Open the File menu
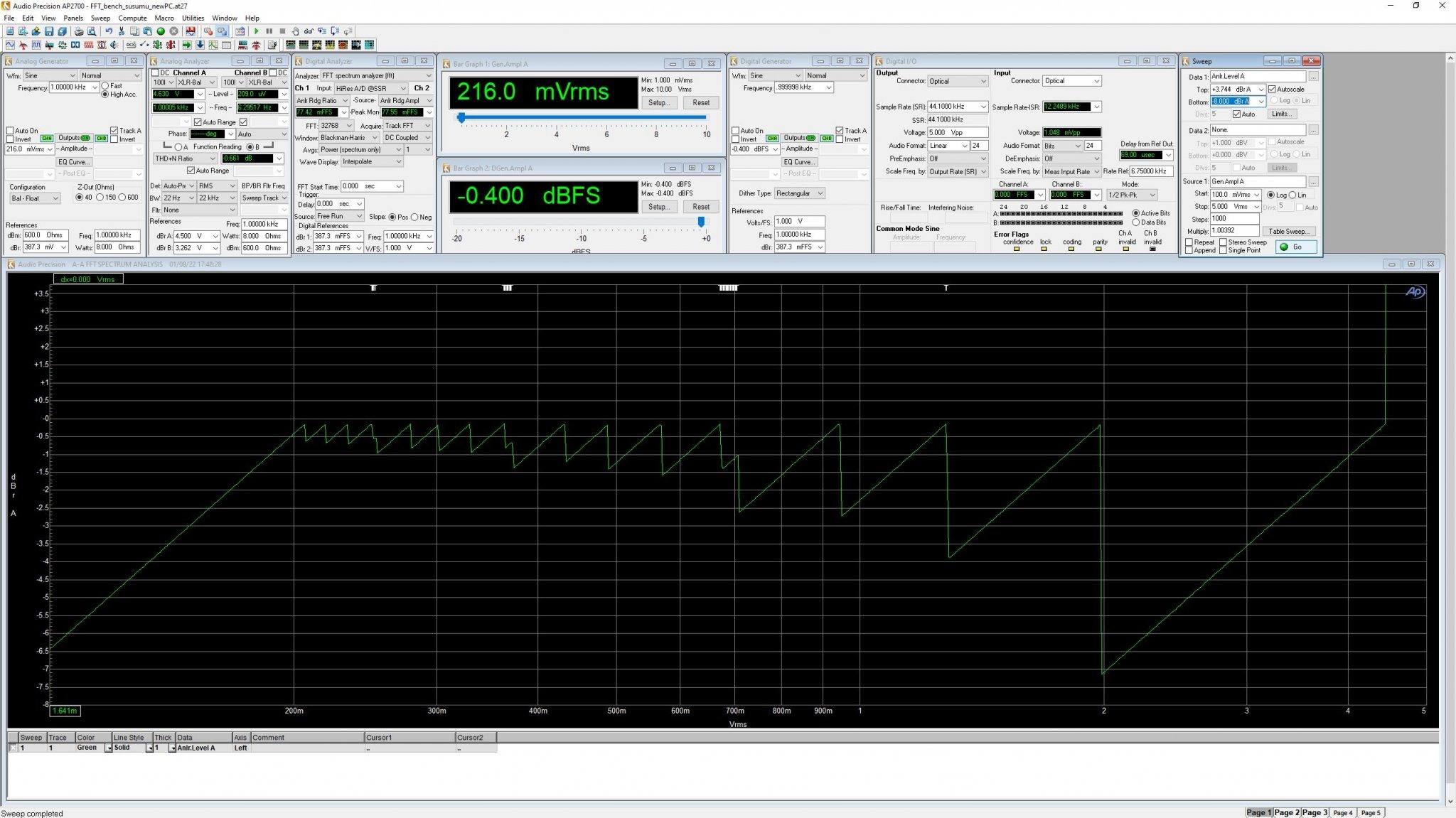Viewport: 1456px width, 818px height. (9, 18)
